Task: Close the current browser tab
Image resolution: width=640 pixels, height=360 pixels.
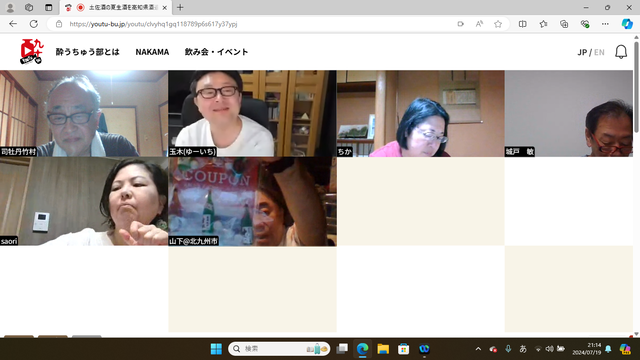Action: [x=164, y=8]
